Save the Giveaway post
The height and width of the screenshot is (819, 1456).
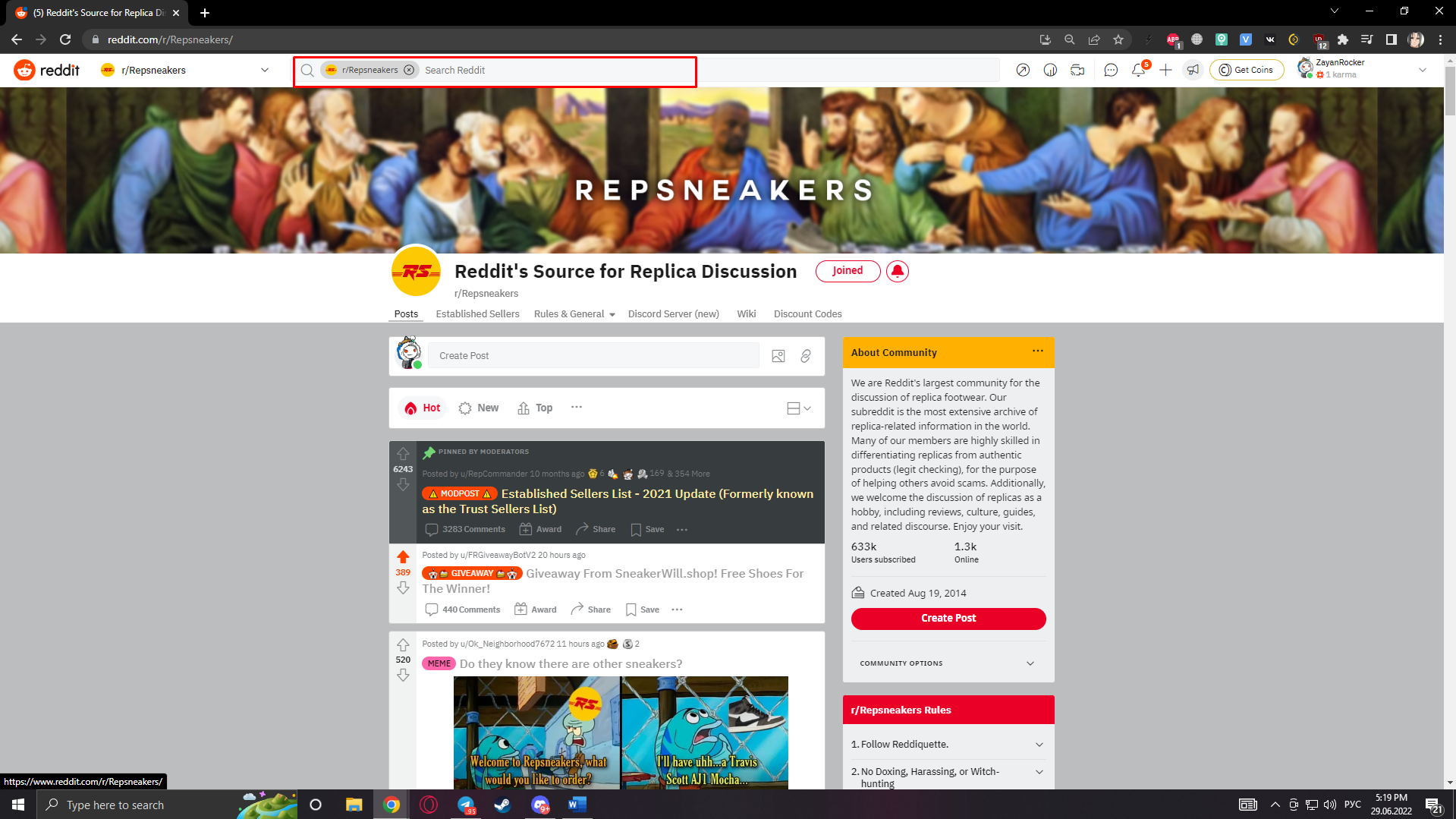coord(642,610)
